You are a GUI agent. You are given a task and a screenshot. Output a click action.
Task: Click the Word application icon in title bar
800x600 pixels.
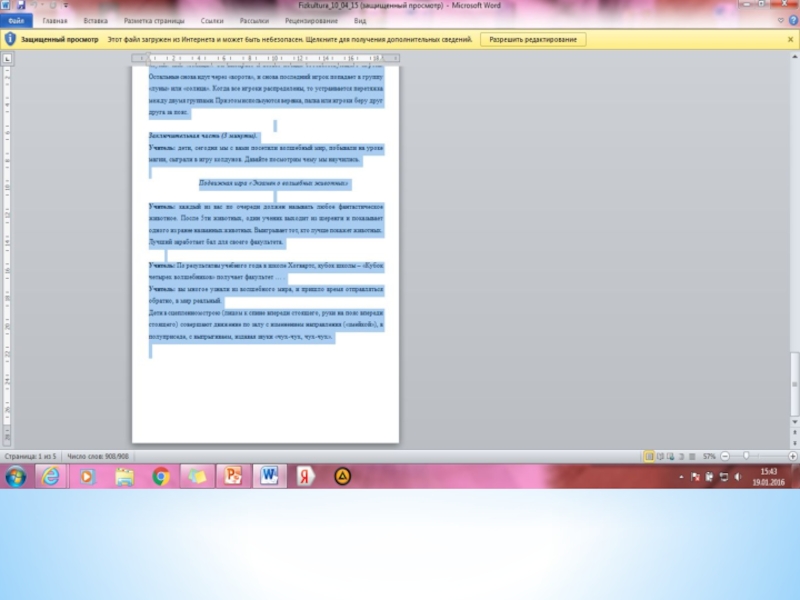[x=5, y=5]
